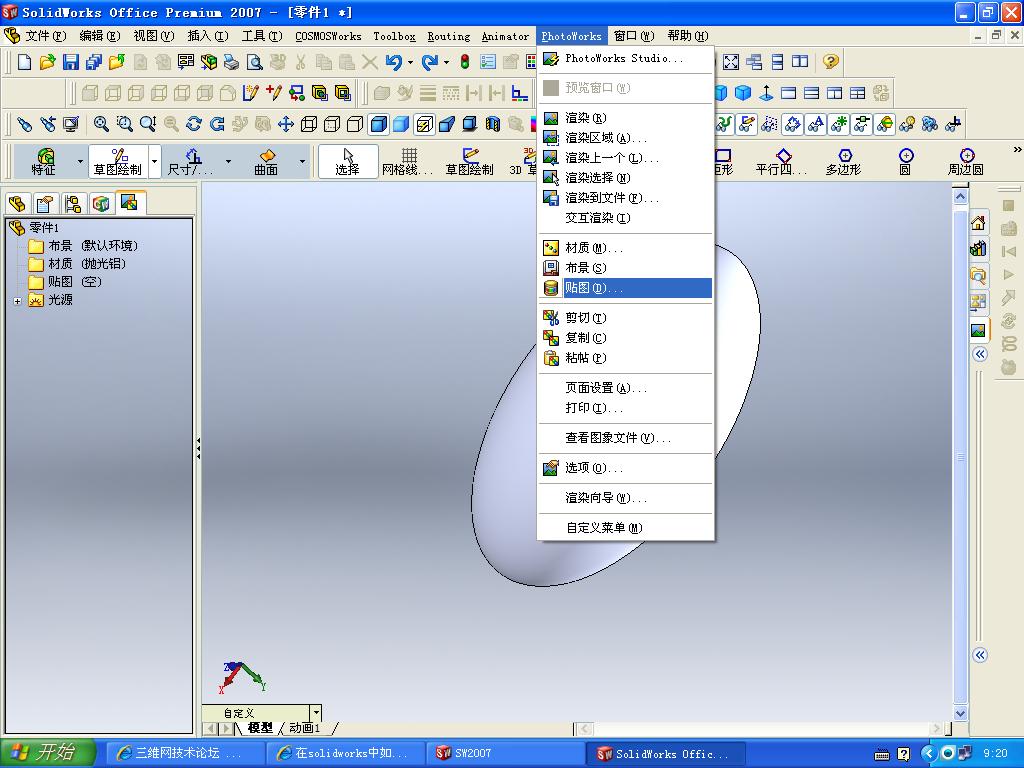This screenshot has width=1024, height=768.
Task: Open the Toolbox menu
Action: [x=394, y=36]
